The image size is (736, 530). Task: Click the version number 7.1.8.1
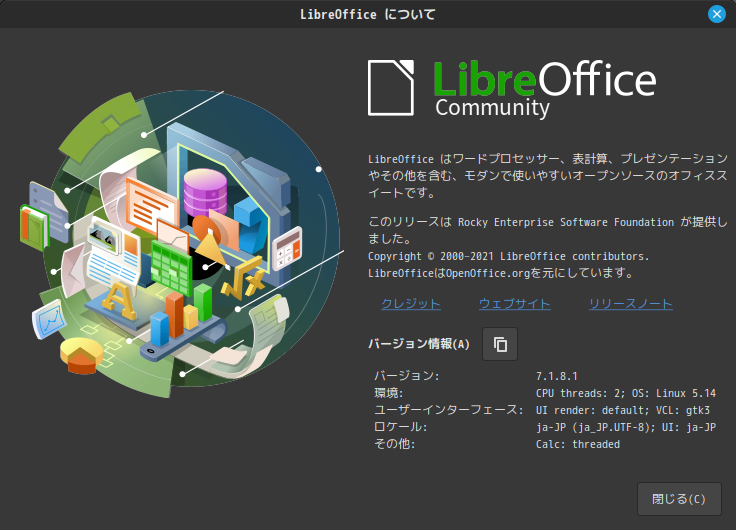557,376
